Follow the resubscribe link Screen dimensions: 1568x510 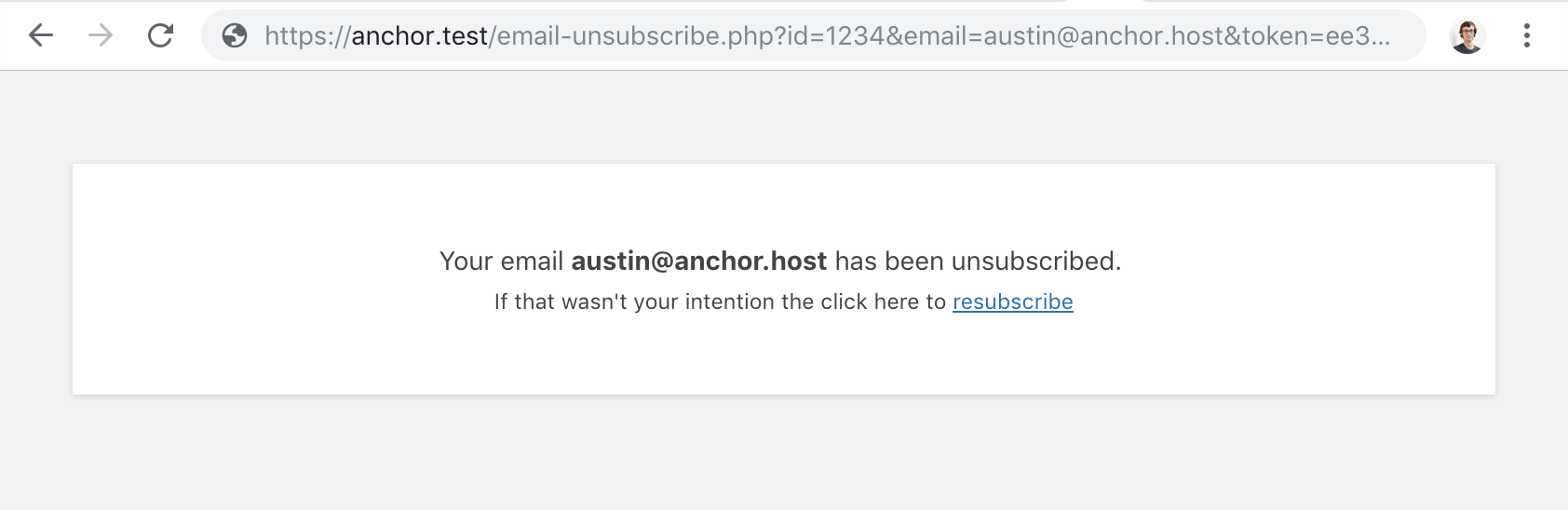tap(1013, 302)
